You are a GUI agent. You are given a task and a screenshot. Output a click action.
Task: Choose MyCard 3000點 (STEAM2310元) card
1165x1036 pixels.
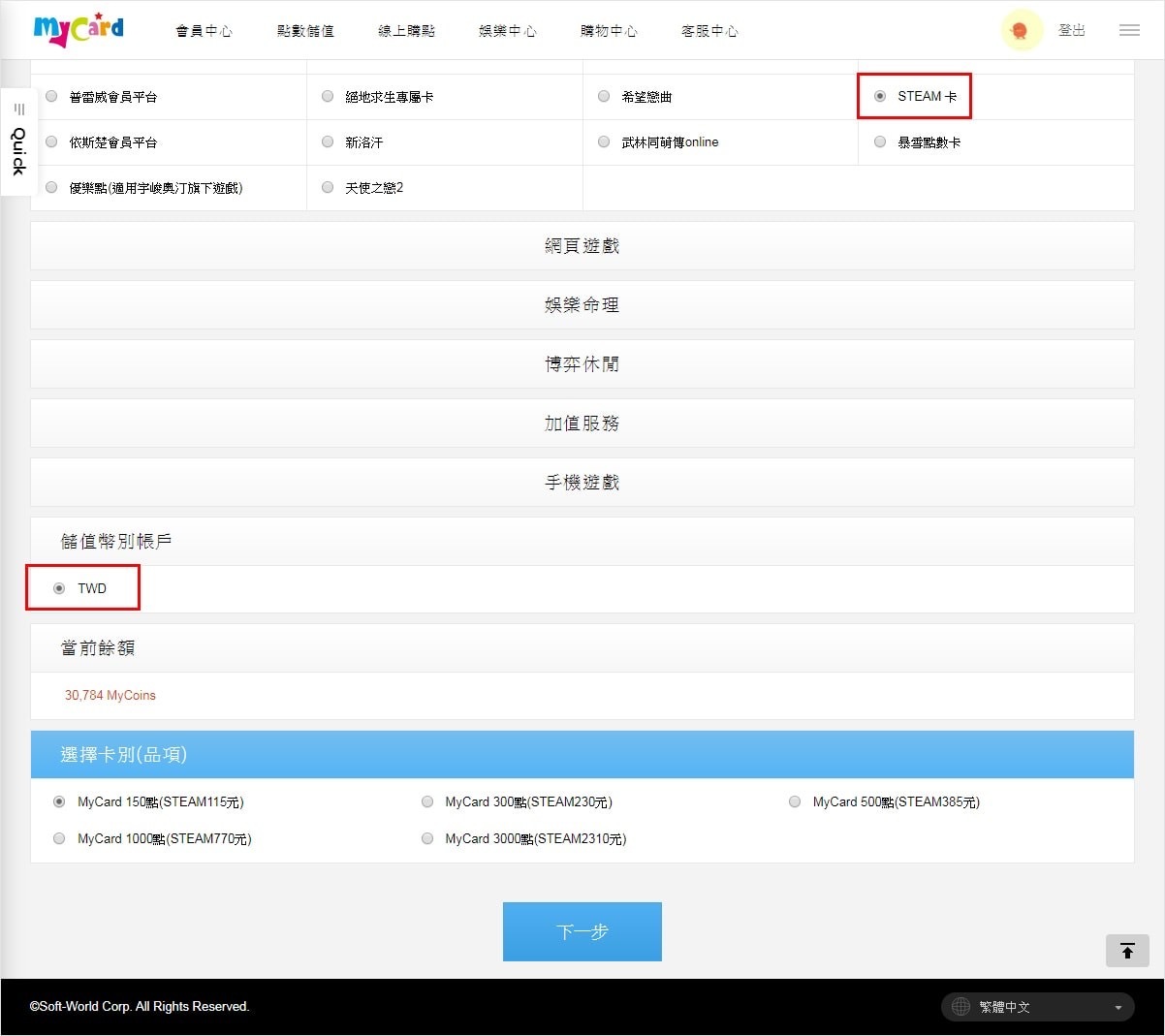point(427,838)
